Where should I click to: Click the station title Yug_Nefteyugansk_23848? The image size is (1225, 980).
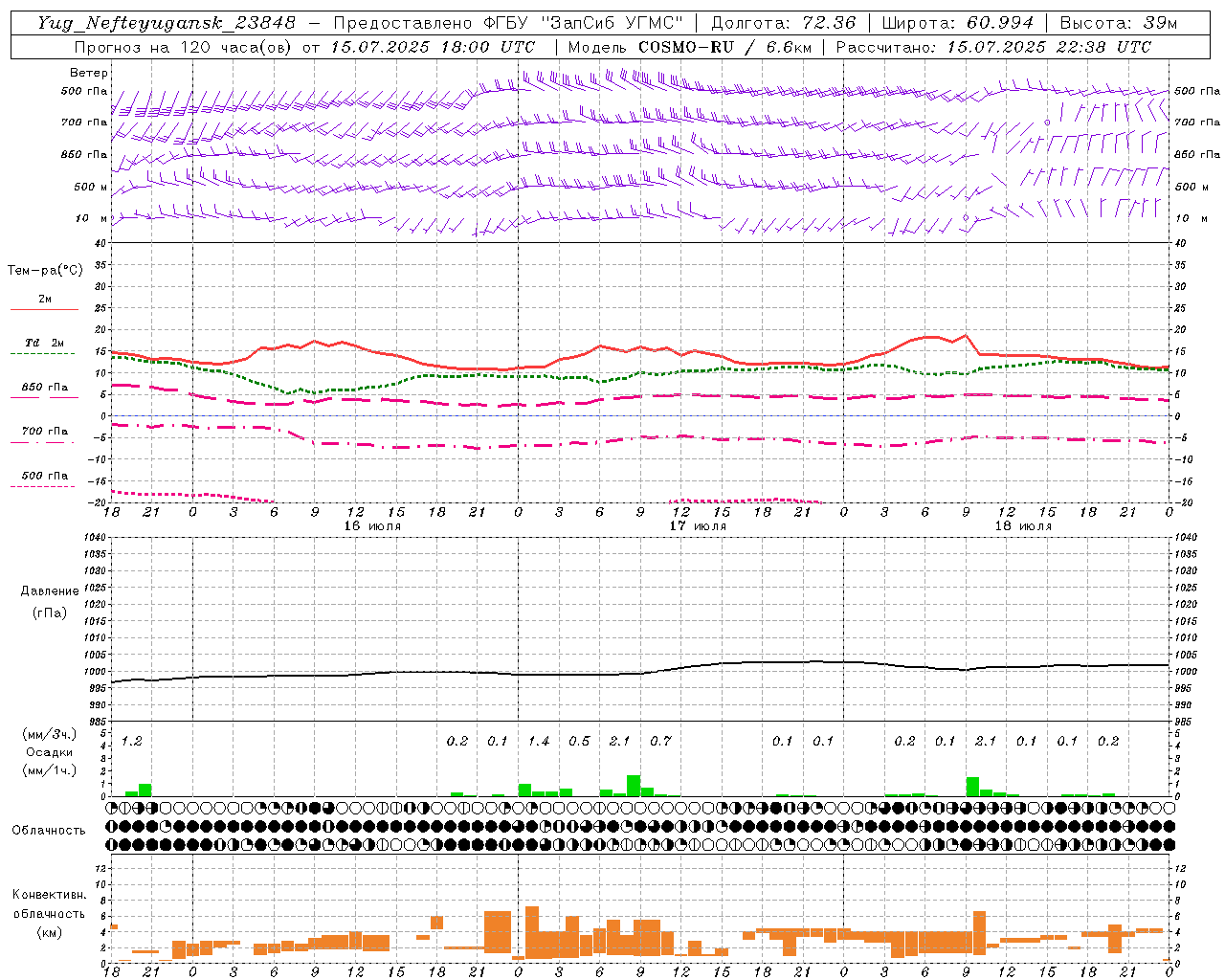click(x=167, y=23)
